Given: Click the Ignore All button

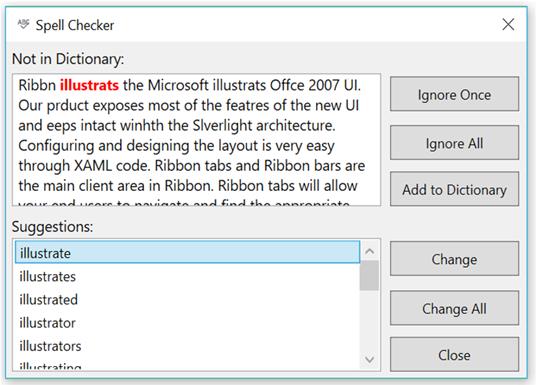Looking at the screenshot, I should click(454, 143).
